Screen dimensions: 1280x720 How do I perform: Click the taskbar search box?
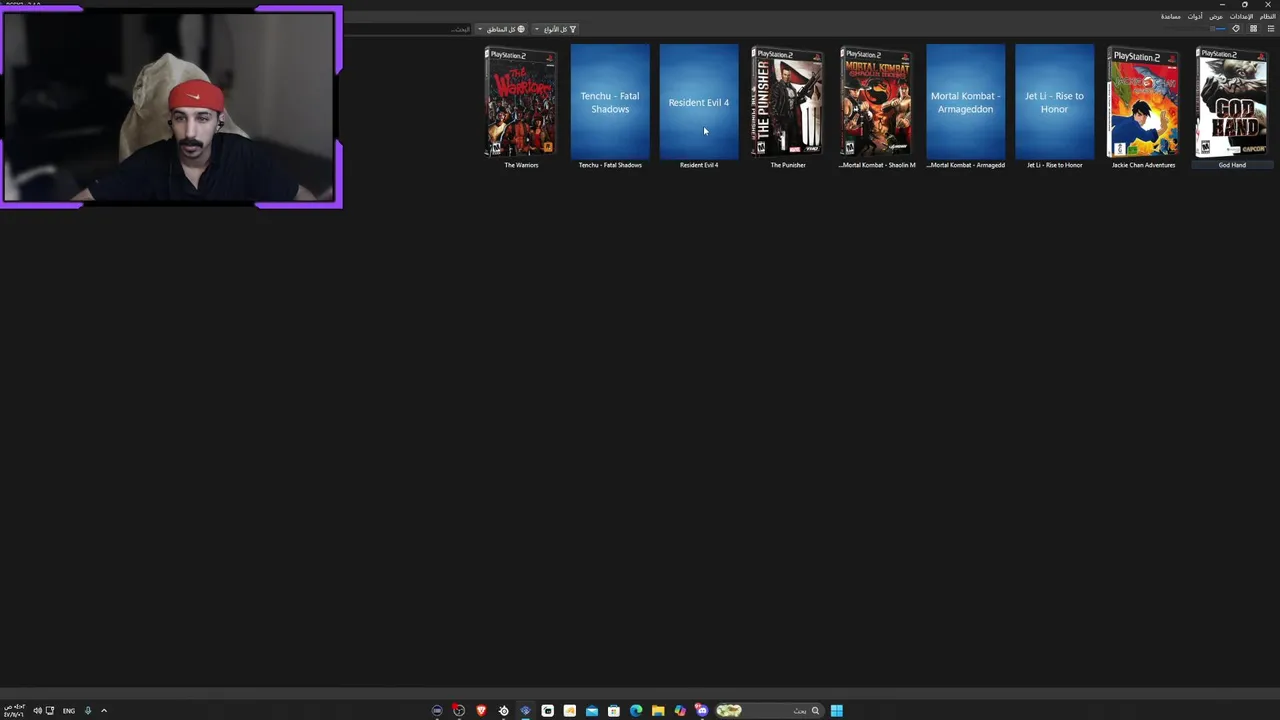(769, 710)
